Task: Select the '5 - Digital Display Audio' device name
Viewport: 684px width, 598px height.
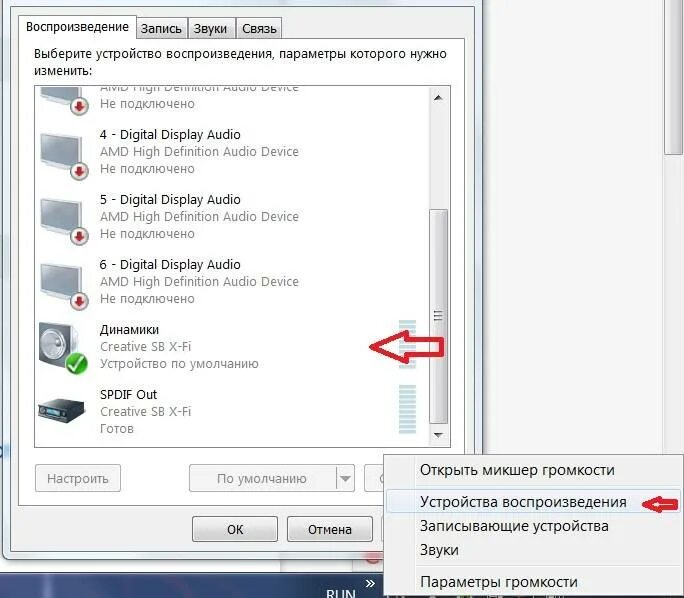Action: tap(170, 199)
